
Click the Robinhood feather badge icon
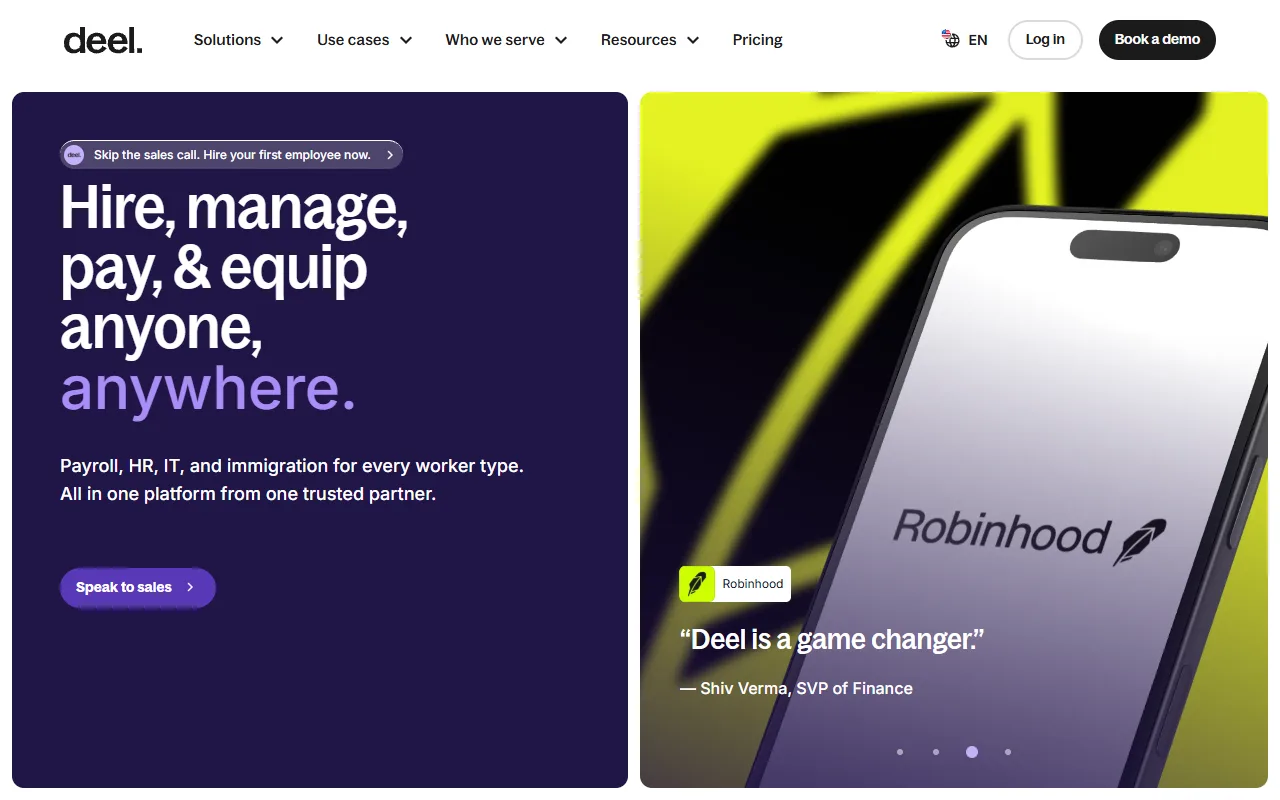pyautogui.click(x=697, y=584)
